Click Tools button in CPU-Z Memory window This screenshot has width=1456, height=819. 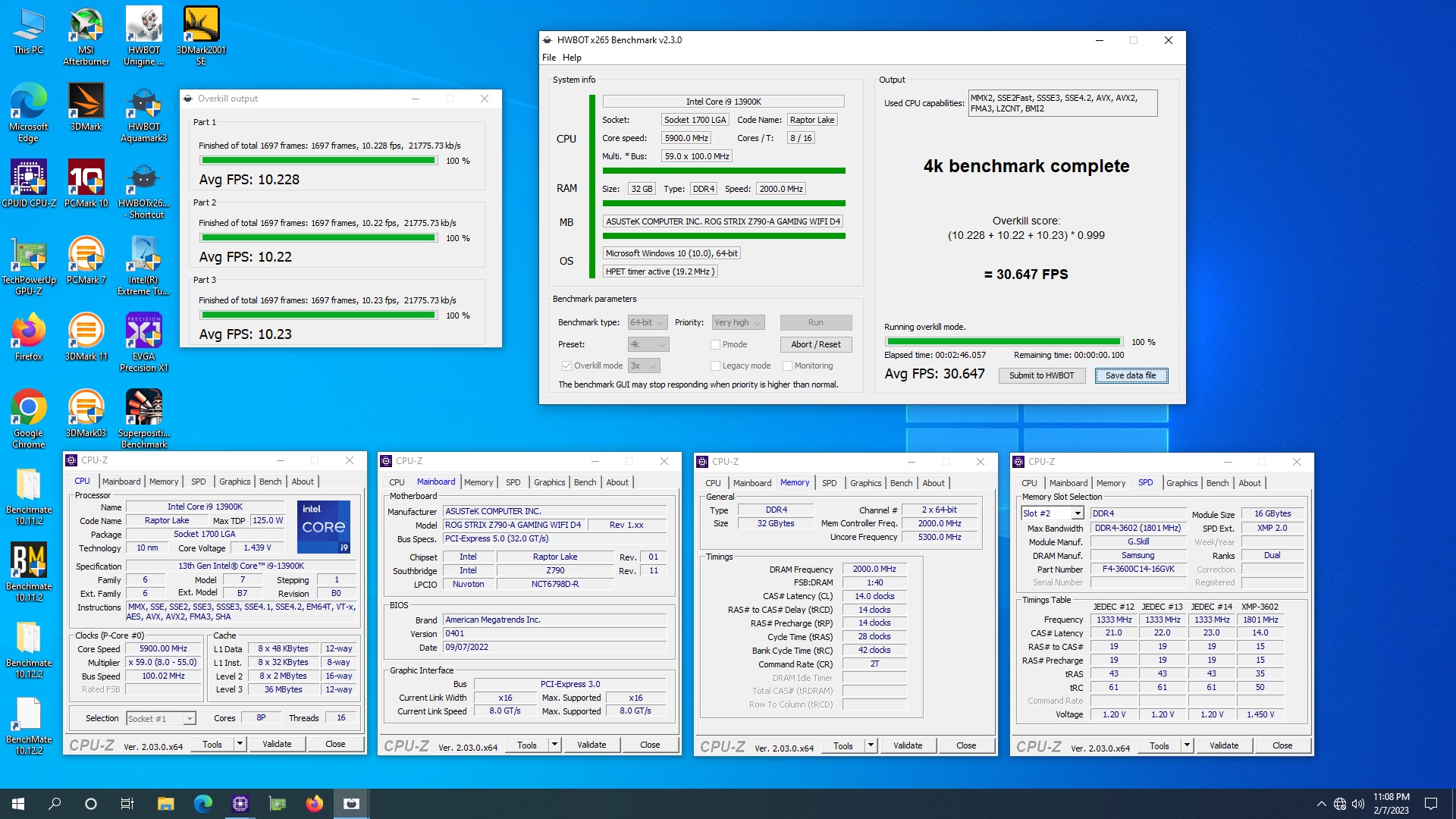[x=843, y=746]
